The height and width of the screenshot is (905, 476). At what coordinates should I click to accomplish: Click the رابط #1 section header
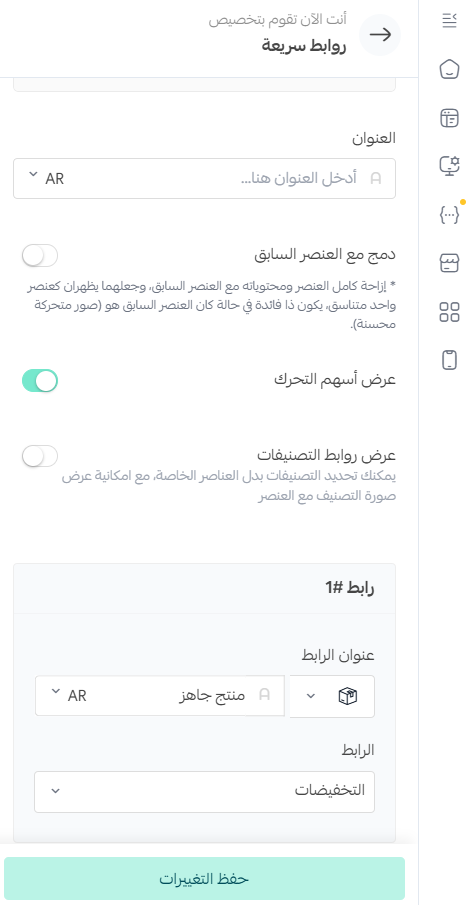point(204,588)
